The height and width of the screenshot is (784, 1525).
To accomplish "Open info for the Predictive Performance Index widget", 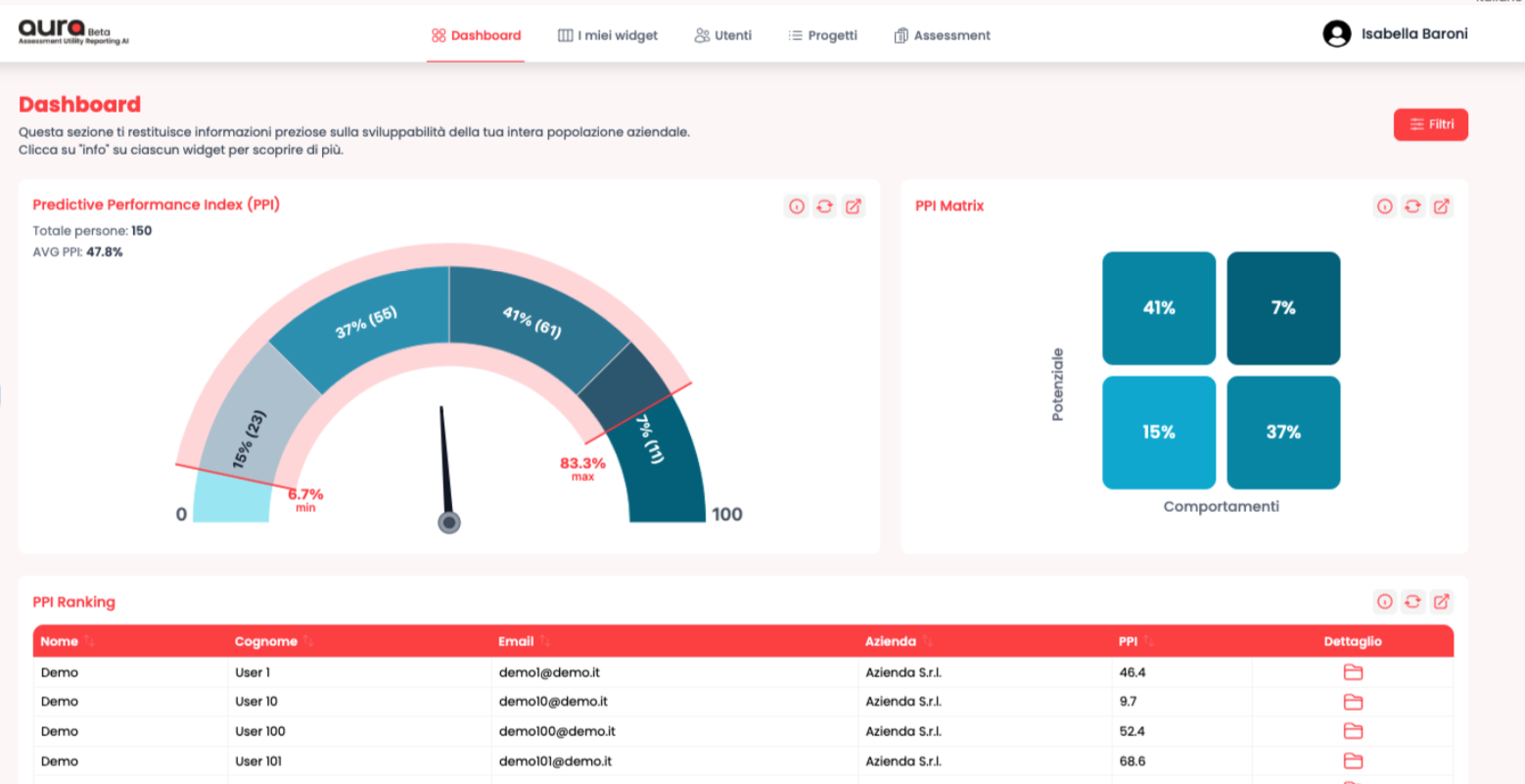I will [x=797, y=207].
